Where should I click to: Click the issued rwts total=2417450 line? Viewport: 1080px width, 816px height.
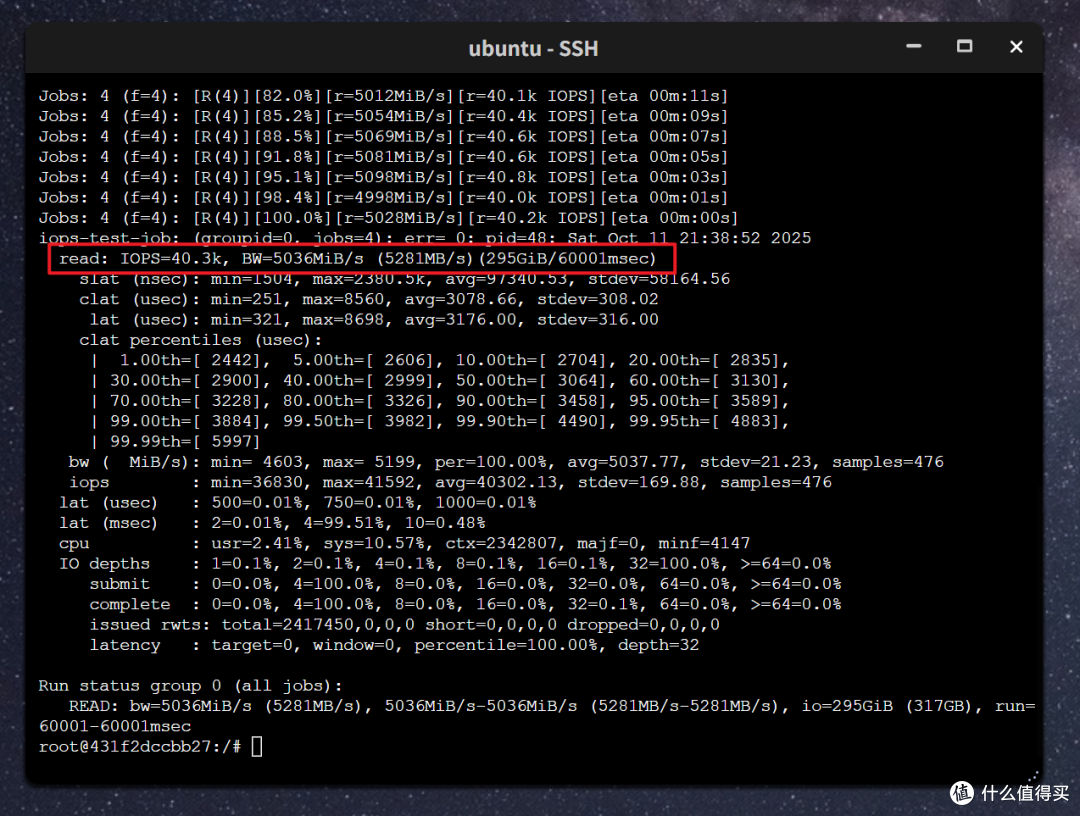click(x=404, y=625)
